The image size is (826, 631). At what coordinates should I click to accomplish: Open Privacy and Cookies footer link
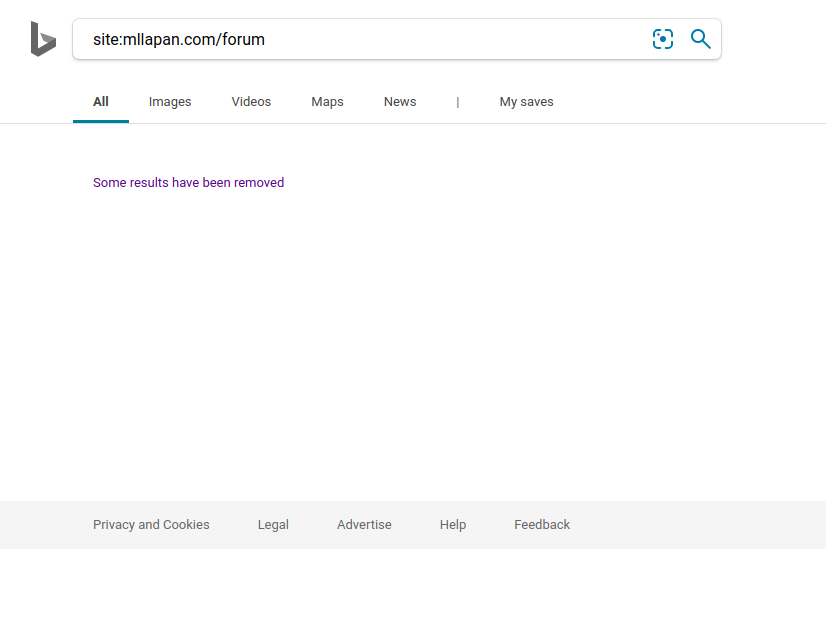tap(151, 525)
